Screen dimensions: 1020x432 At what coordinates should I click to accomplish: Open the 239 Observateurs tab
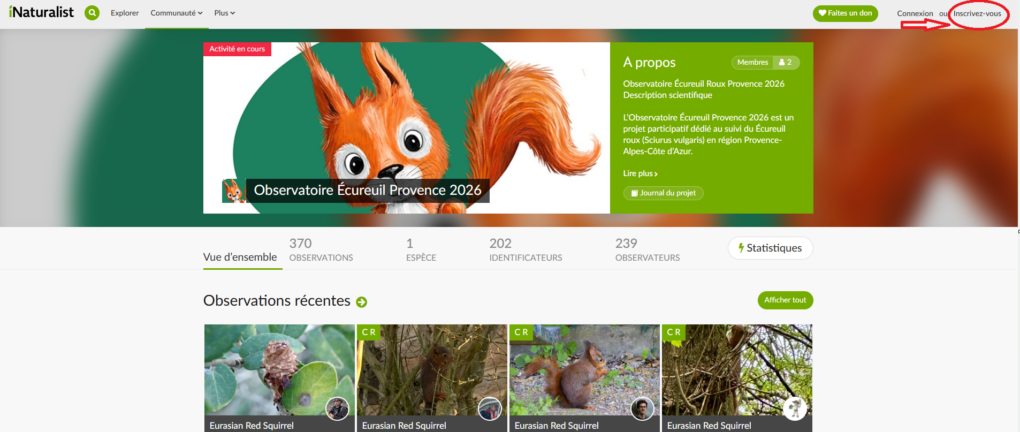[647, 250]
